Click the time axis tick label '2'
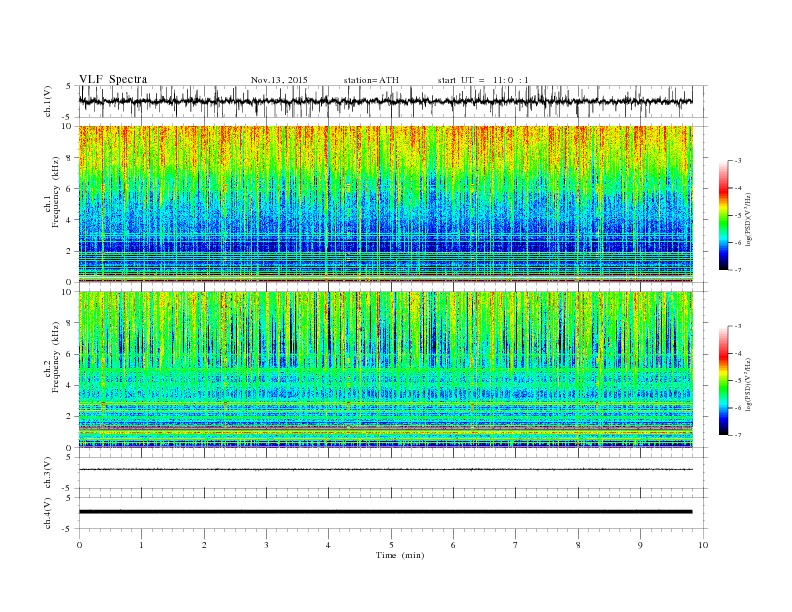Viewport: 792px width, 612px height. pos(204,545)
